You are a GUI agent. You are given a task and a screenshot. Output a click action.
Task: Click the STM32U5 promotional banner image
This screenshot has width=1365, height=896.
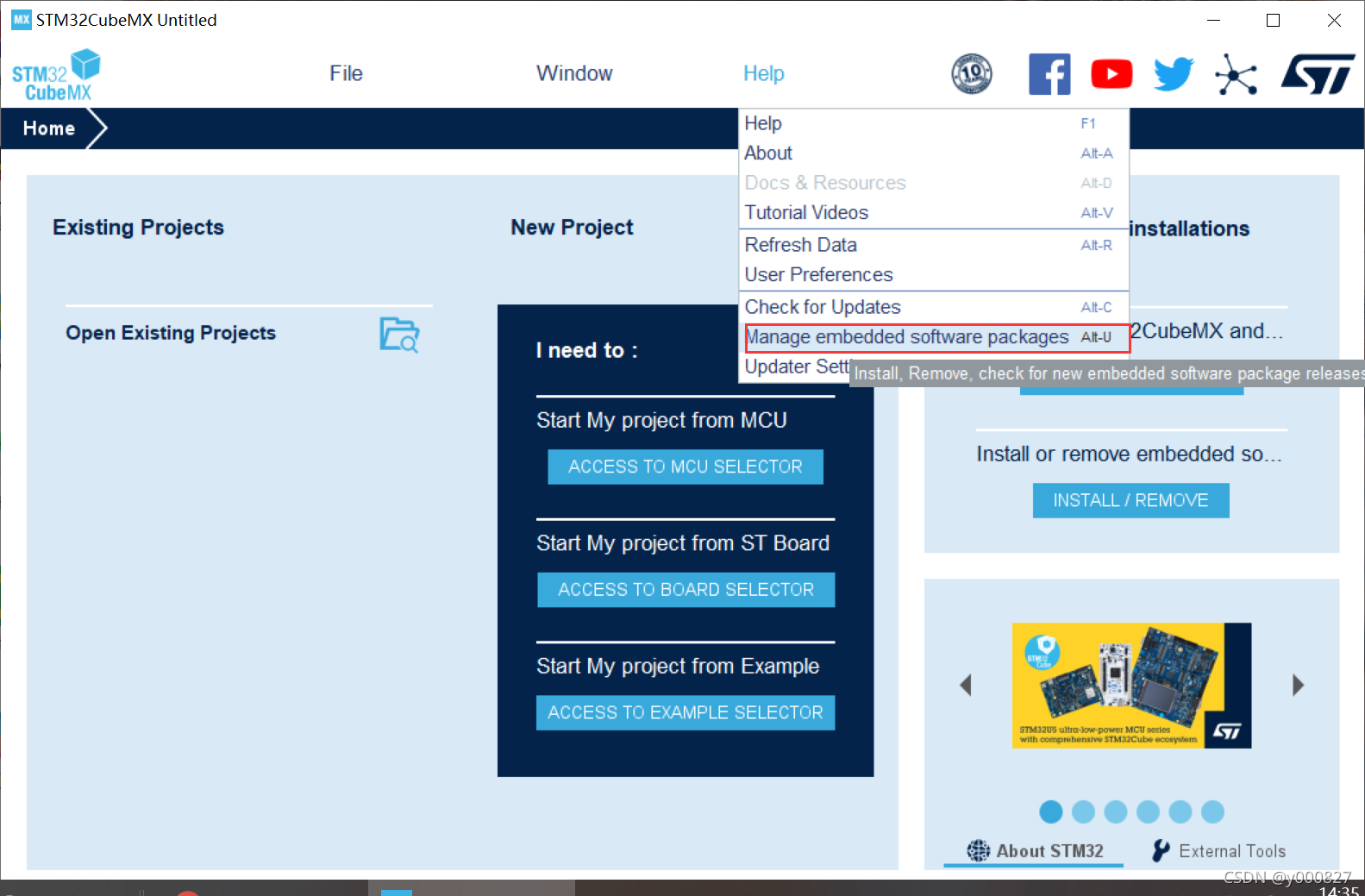tap(1131, 686)
